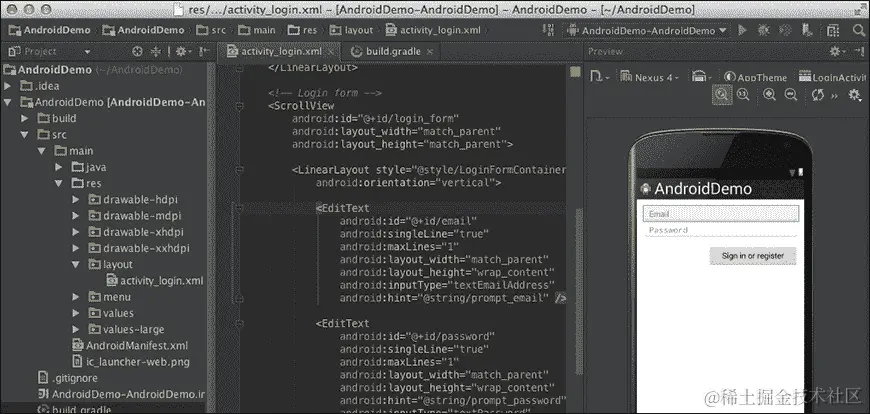Close the build.gradle tab
Image resolution: width=870 pixels, height=414 pixels.
tap(429, 52)
